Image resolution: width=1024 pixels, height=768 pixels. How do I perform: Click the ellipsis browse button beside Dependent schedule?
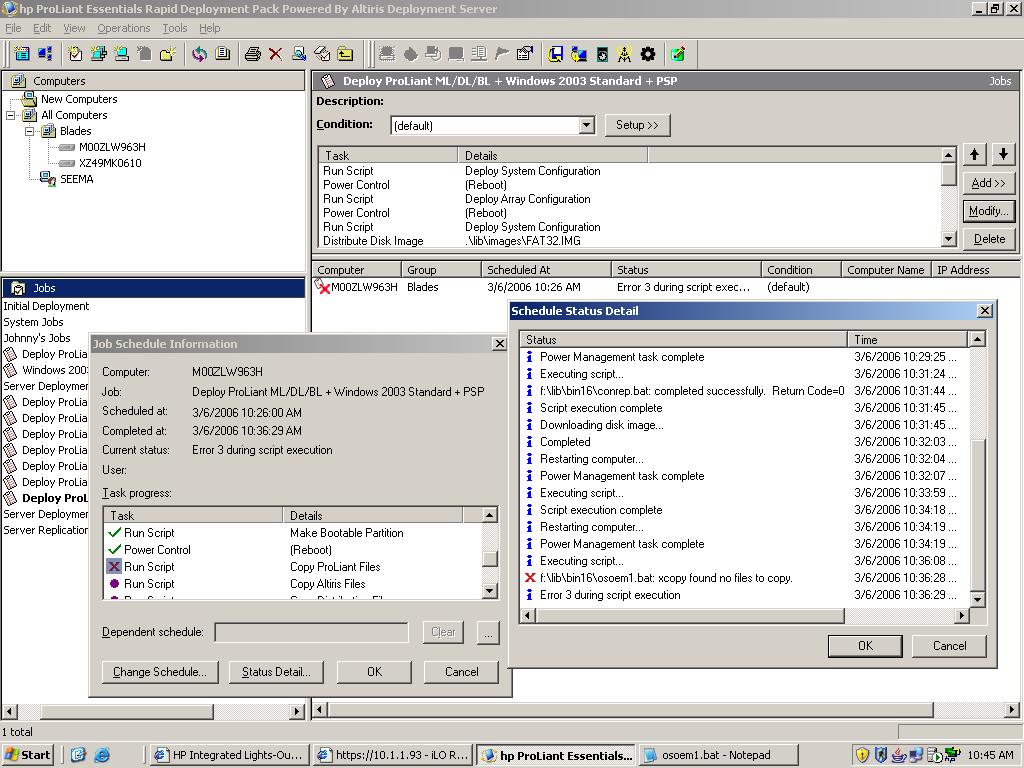click(488, 632)
